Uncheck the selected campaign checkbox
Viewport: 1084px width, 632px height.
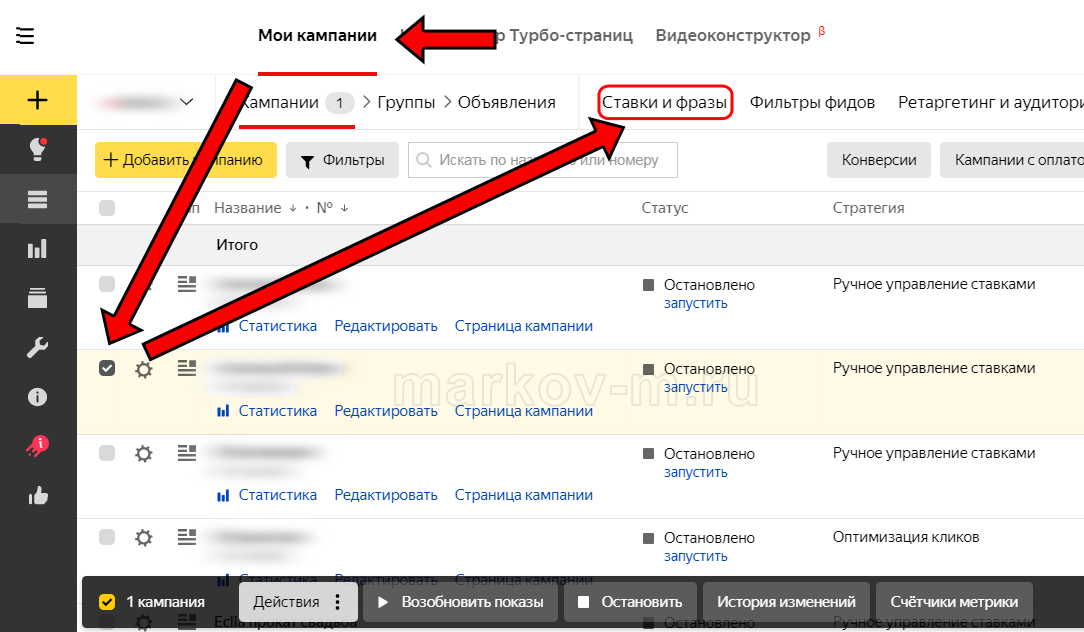click(107, 368)
